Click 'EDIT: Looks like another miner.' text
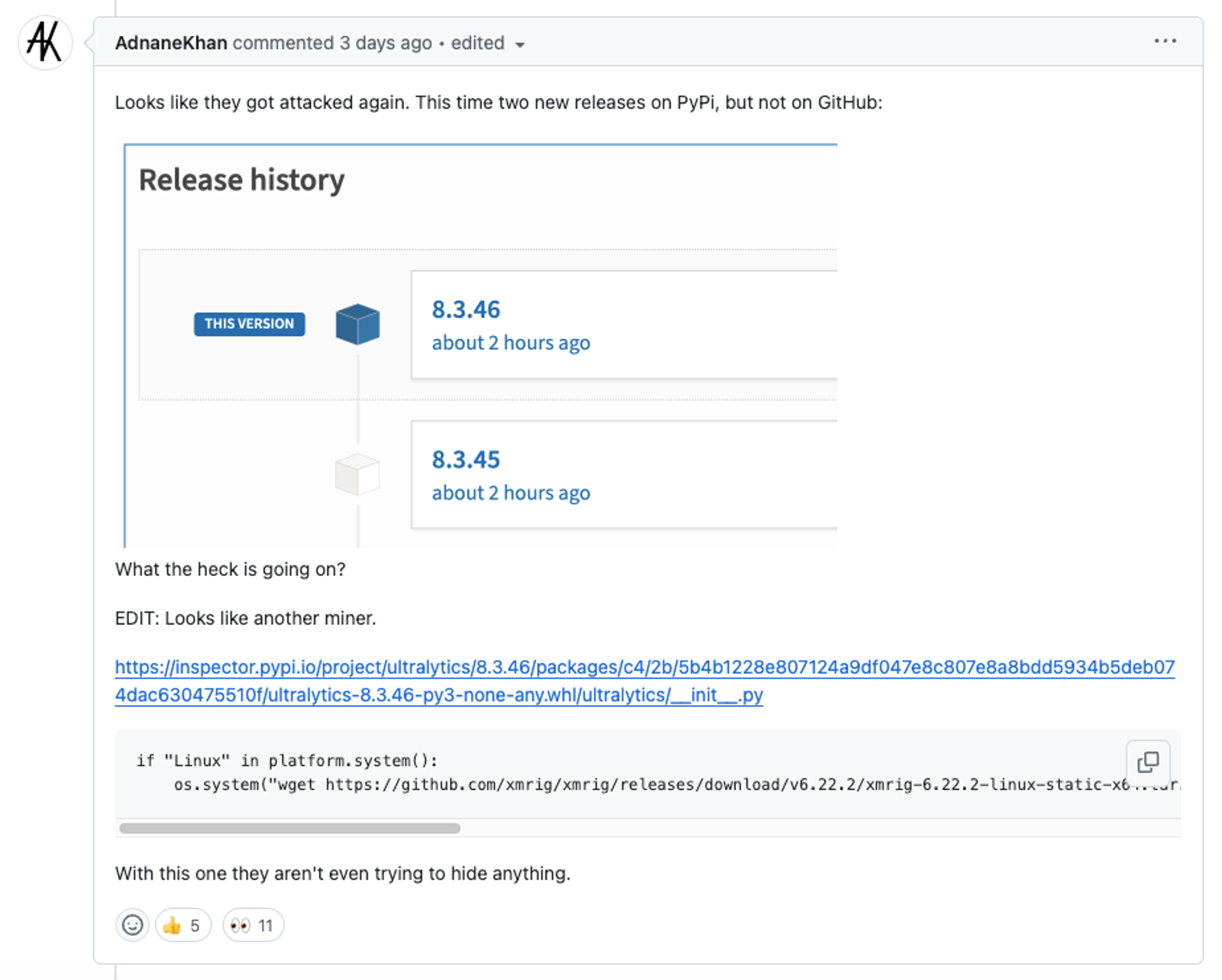1222x980 pixels. coord(246,618)
